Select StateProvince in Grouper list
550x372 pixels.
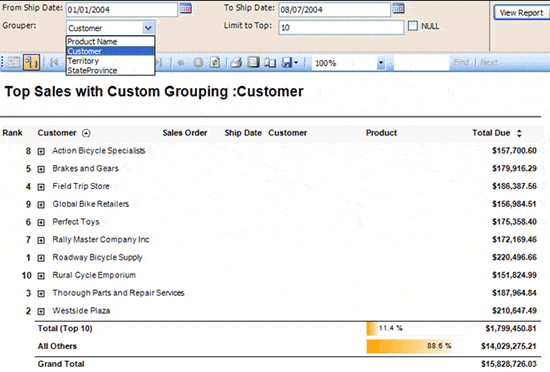click(110, 70)
